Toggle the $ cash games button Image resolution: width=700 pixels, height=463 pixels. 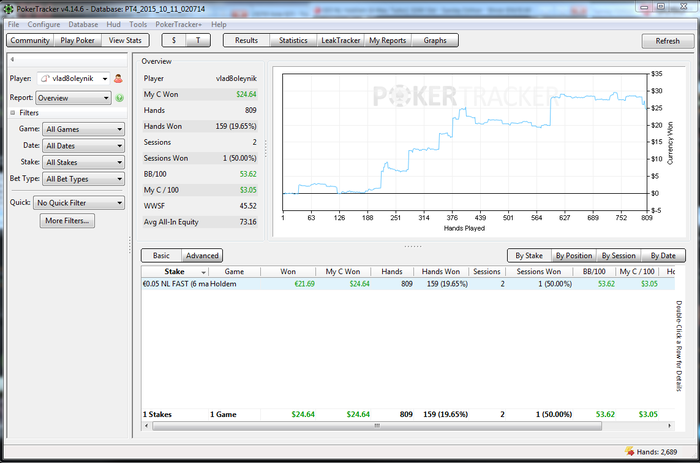click(x=174, y=40)
